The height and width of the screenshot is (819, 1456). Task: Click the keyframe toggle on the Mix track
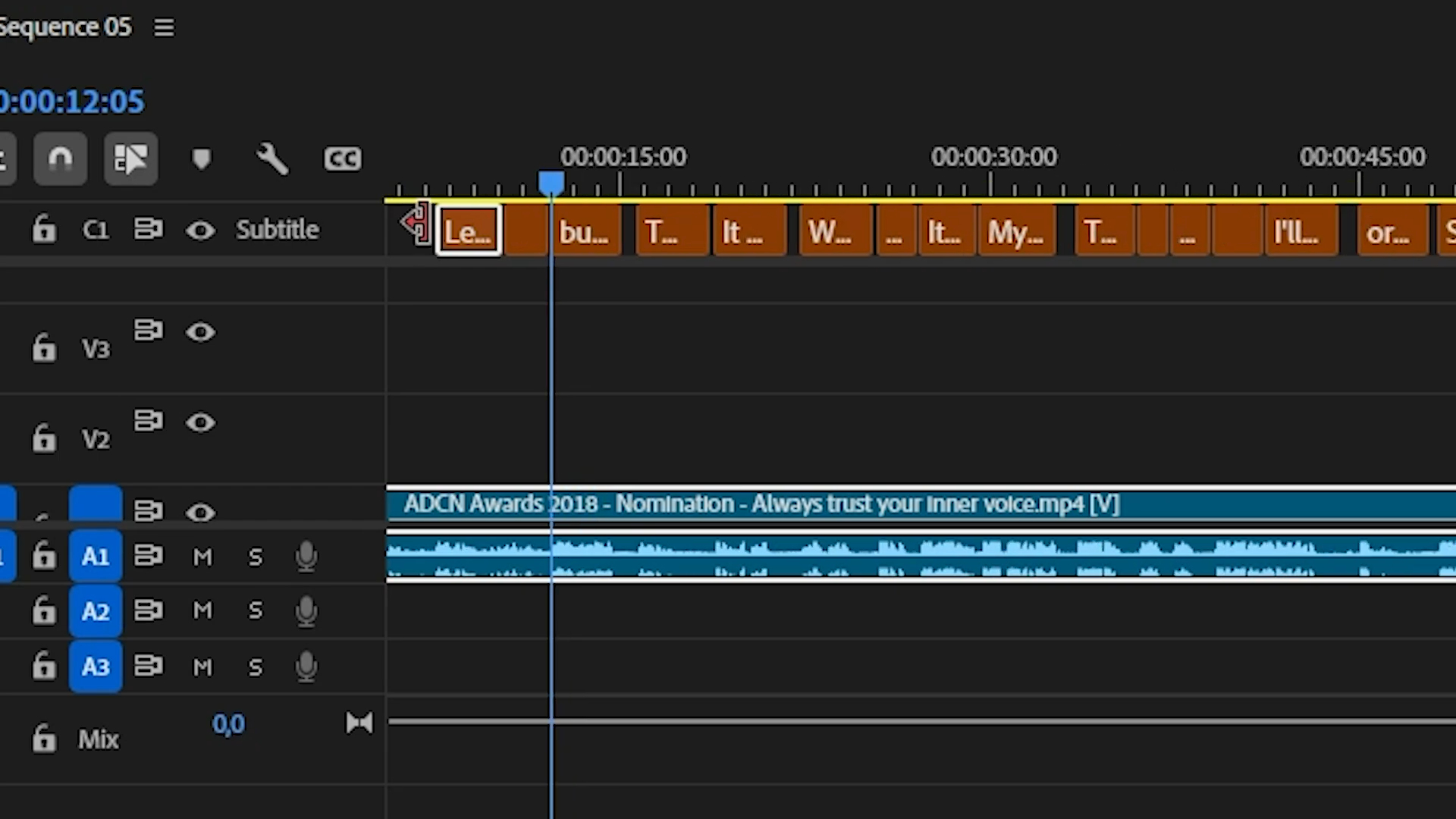359,723
